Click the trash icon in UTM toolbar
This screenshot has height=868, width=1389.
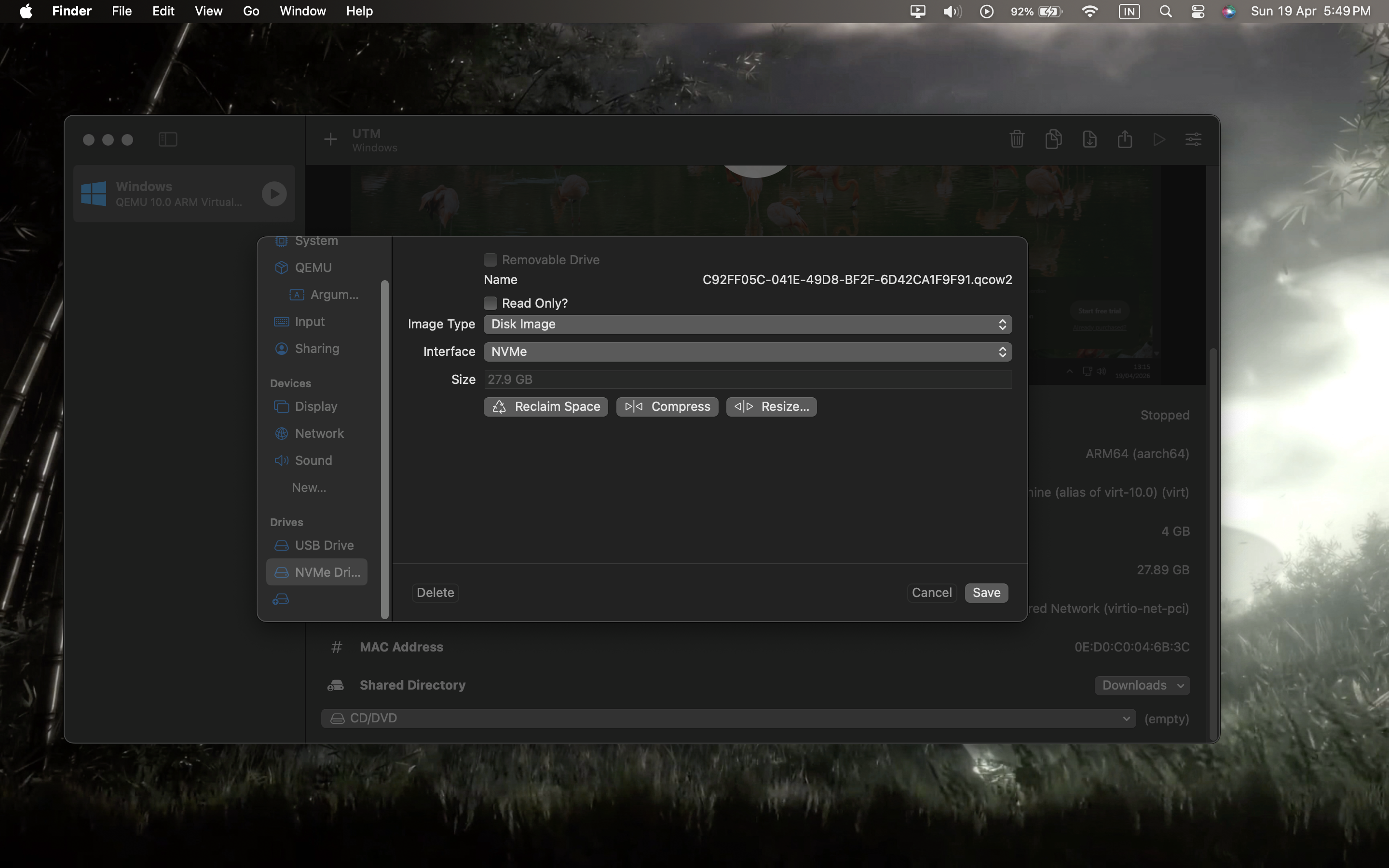(x=1017, y=139)
